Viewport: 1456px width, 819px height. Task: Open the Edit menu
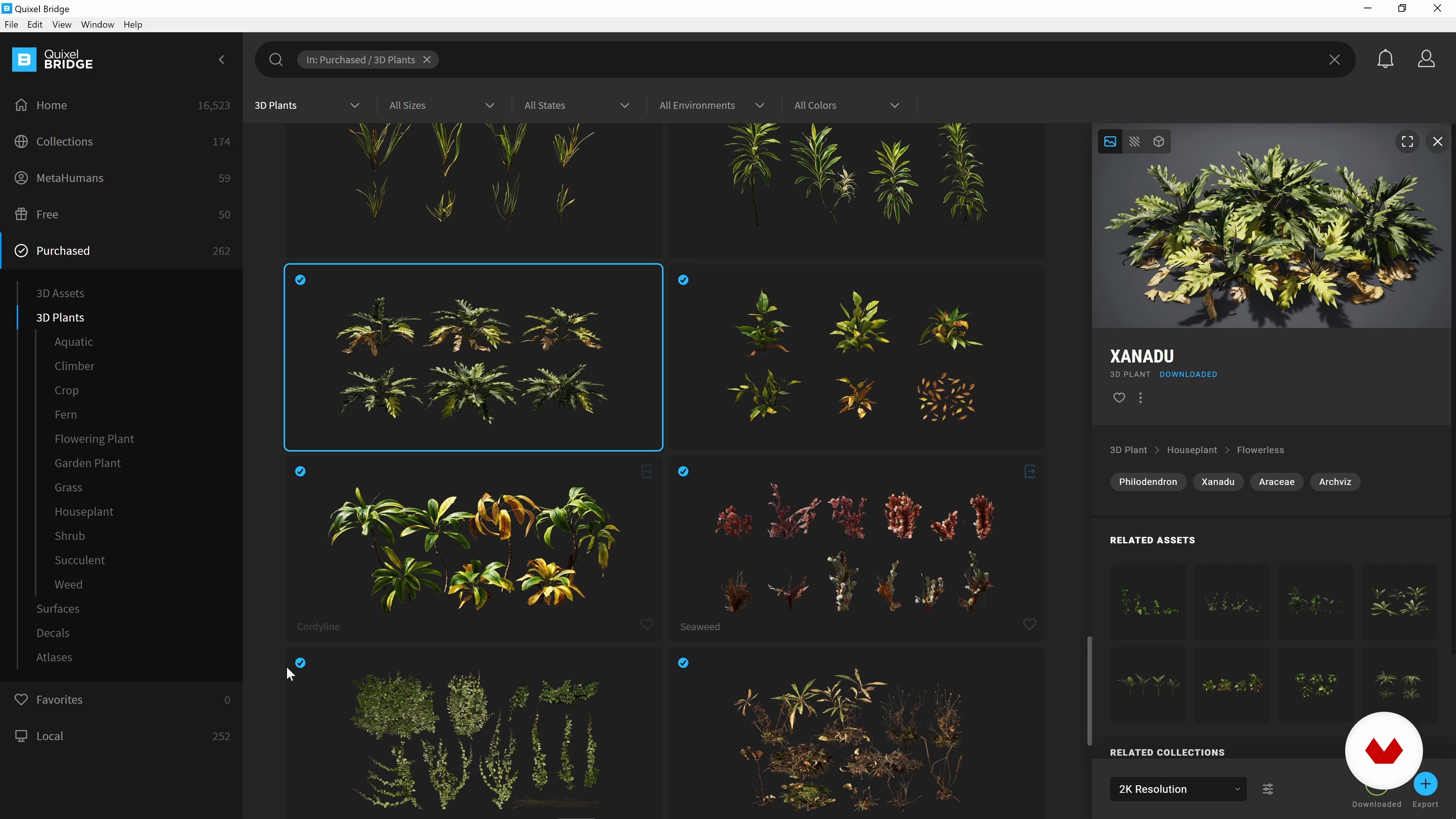(x=35, y=24)
